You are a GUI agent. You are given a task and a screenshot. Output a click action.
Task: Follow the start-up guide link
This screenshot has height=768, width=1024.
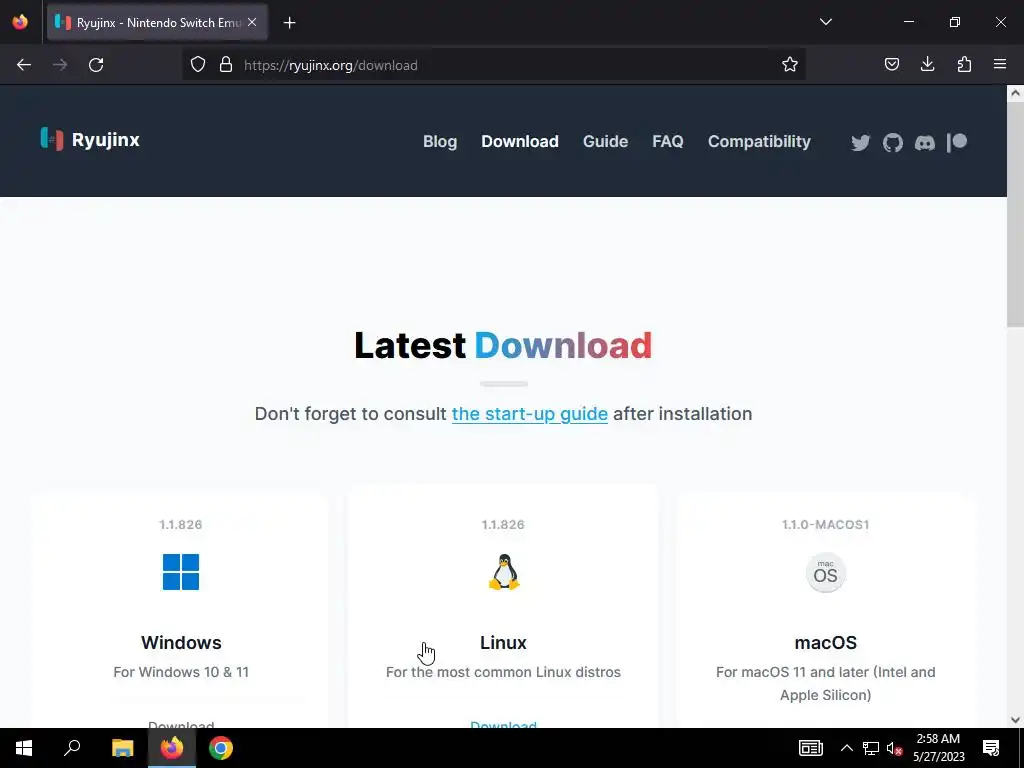click(x=530, y=414)
